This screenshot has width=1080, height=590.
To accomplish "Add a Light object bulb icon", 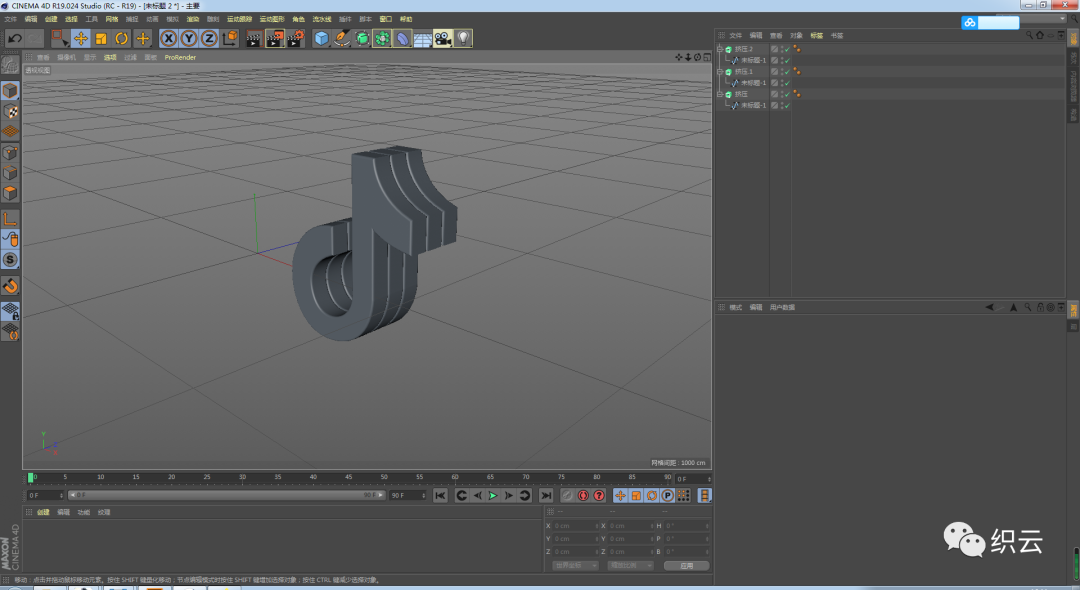I will tap(464, 39).
